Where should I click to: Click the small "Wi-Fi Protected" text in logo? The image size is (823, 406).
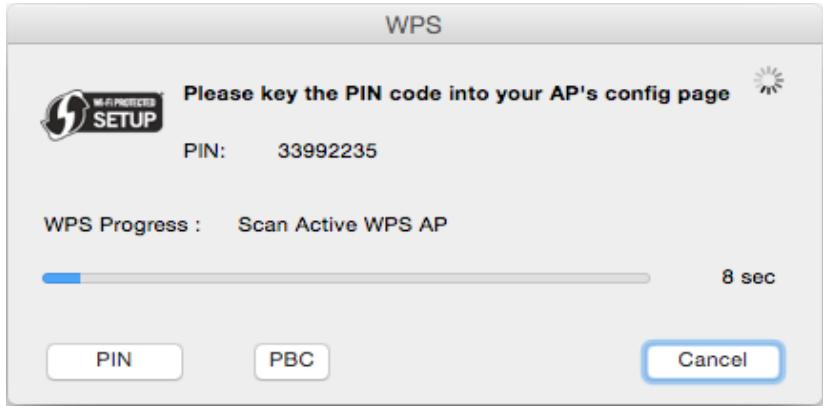pyautogui.click(x=124, y=103)
